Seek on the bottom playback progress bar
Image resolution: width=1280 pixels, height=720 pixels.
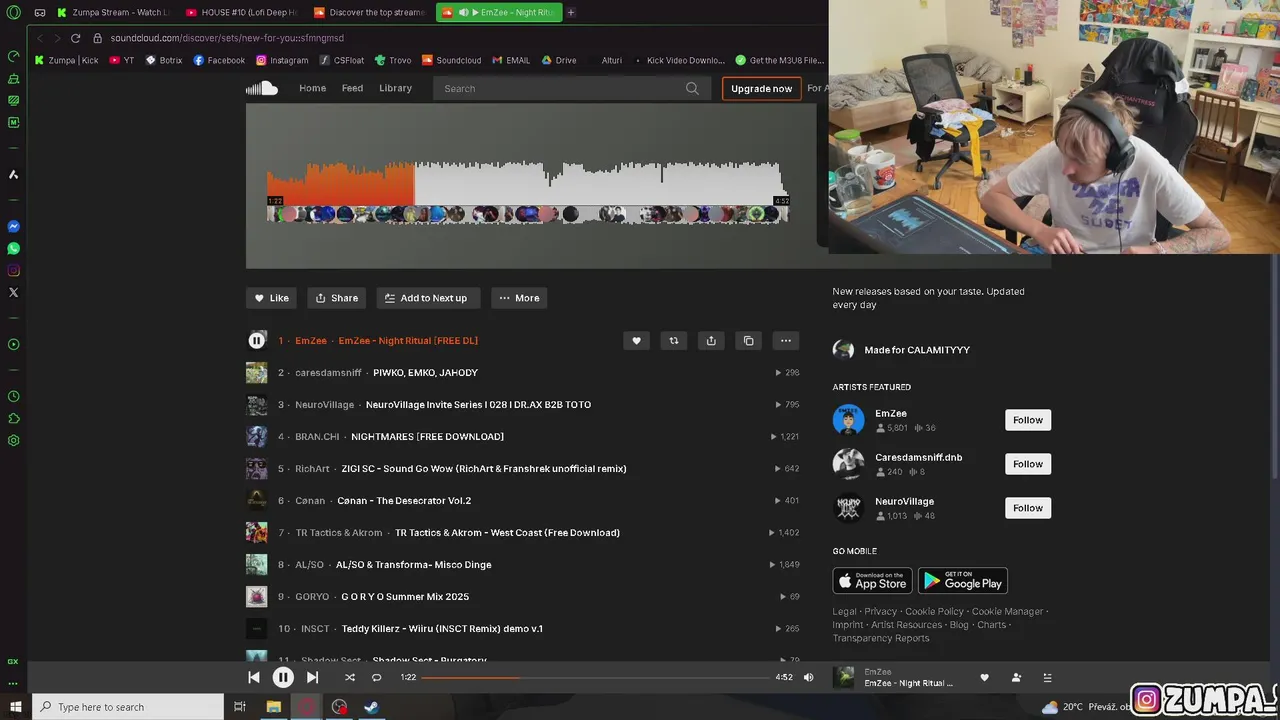click(x=596, y=677)
